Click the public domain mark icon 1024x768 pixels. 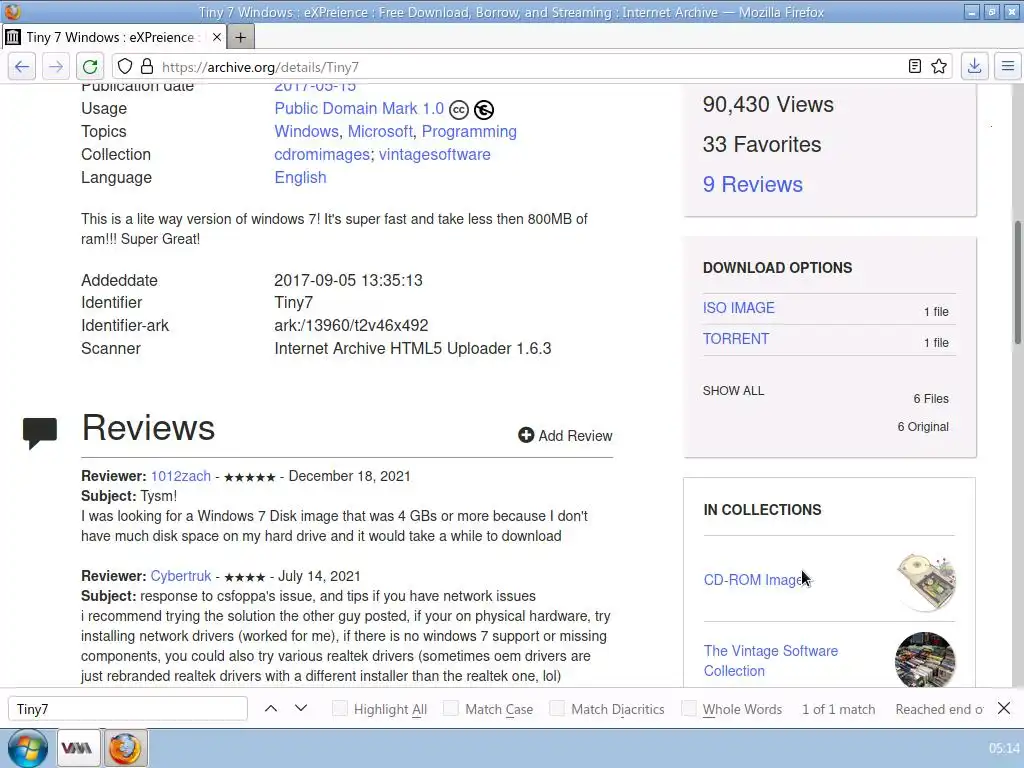pos(484,110)
